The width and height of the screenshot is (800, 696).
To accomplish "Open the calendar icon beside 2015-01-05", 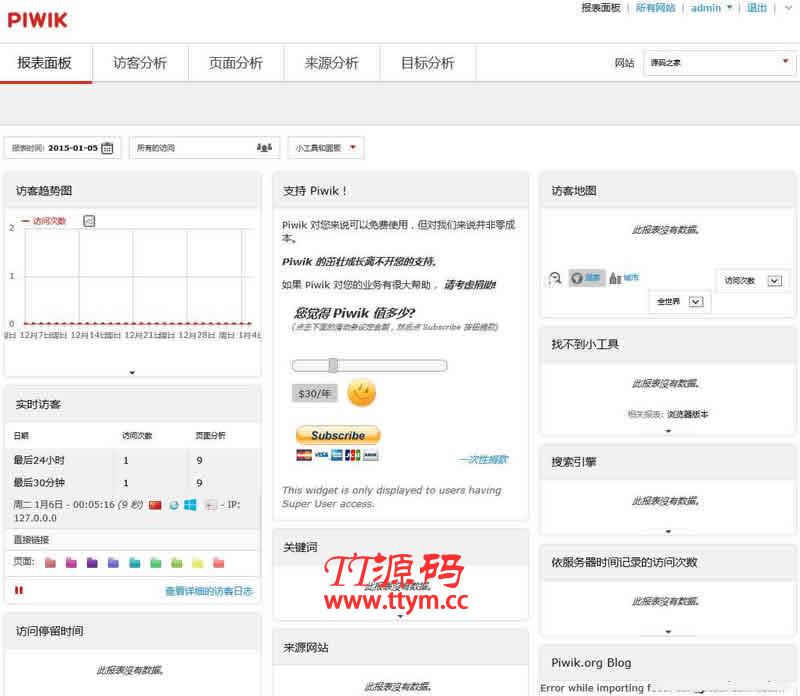I will point(107,148).
